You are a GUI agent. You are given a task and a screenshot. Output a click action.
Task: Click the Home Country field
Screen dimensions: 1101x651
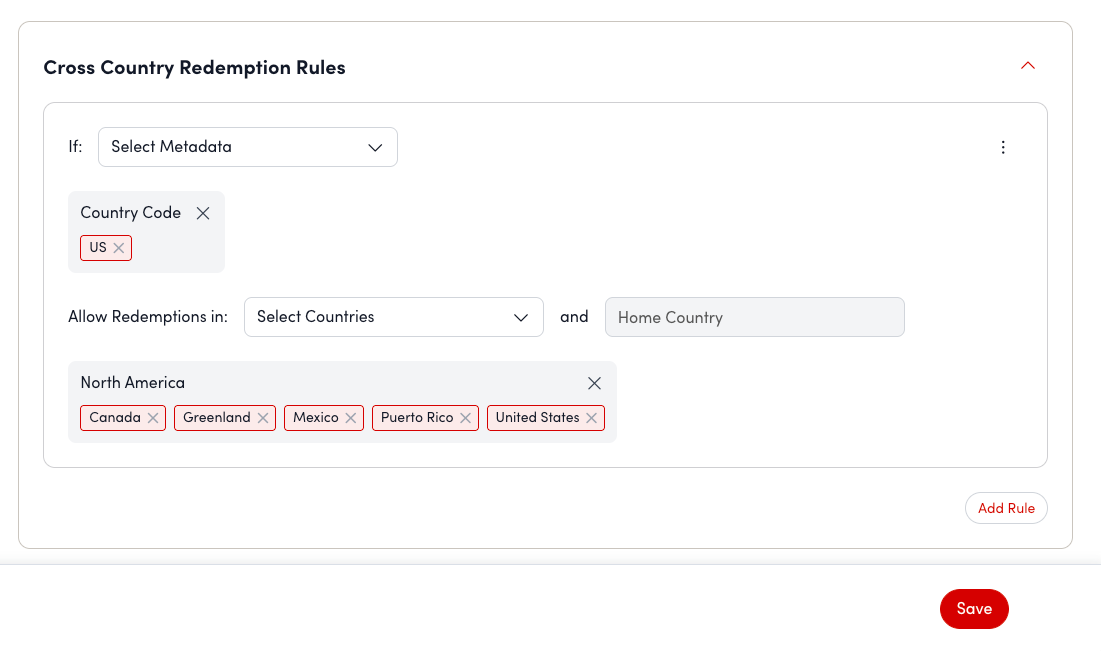754,317
